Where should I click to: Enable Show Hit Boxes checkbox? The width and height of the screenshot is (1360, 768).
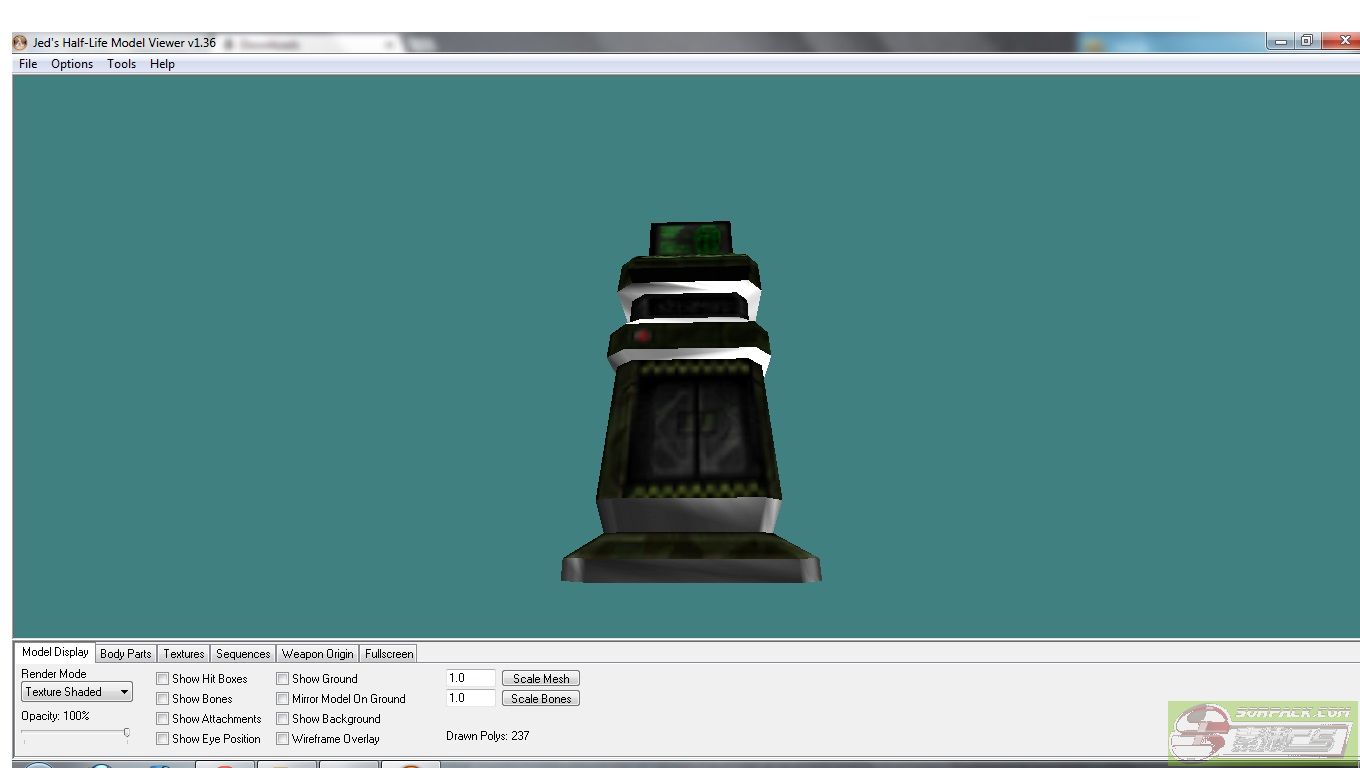point(162,679)
